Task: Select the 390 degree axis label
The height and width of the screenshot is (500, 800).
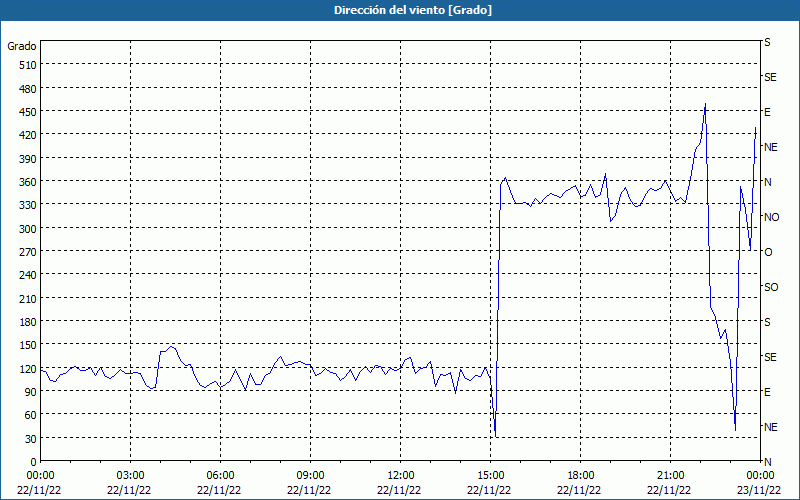Action: coord(28,159)
